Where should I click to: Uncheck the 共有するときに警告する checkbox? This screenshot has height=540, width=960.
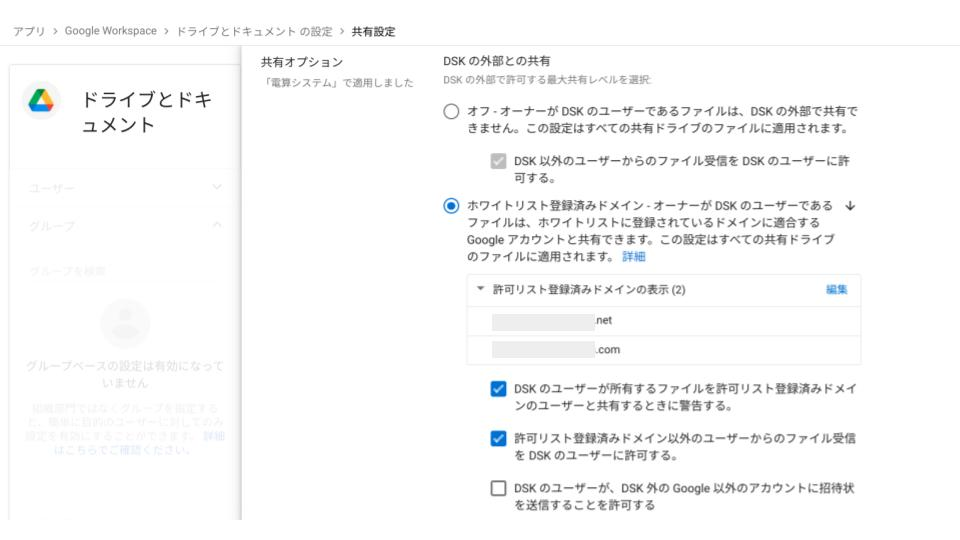(498, 389)
